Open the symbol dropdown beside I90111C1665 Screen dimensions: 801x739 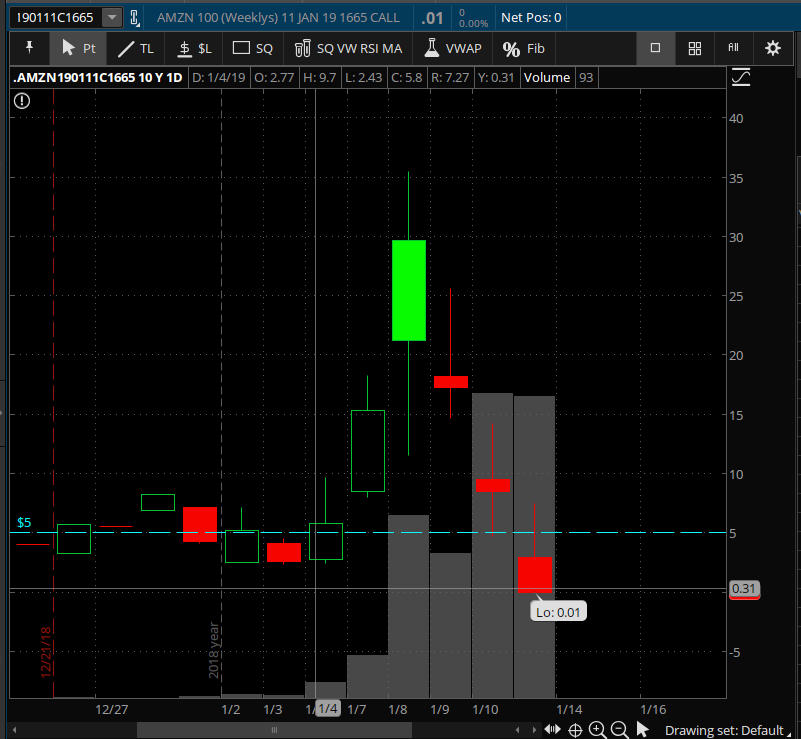click(x=113, y=16)
